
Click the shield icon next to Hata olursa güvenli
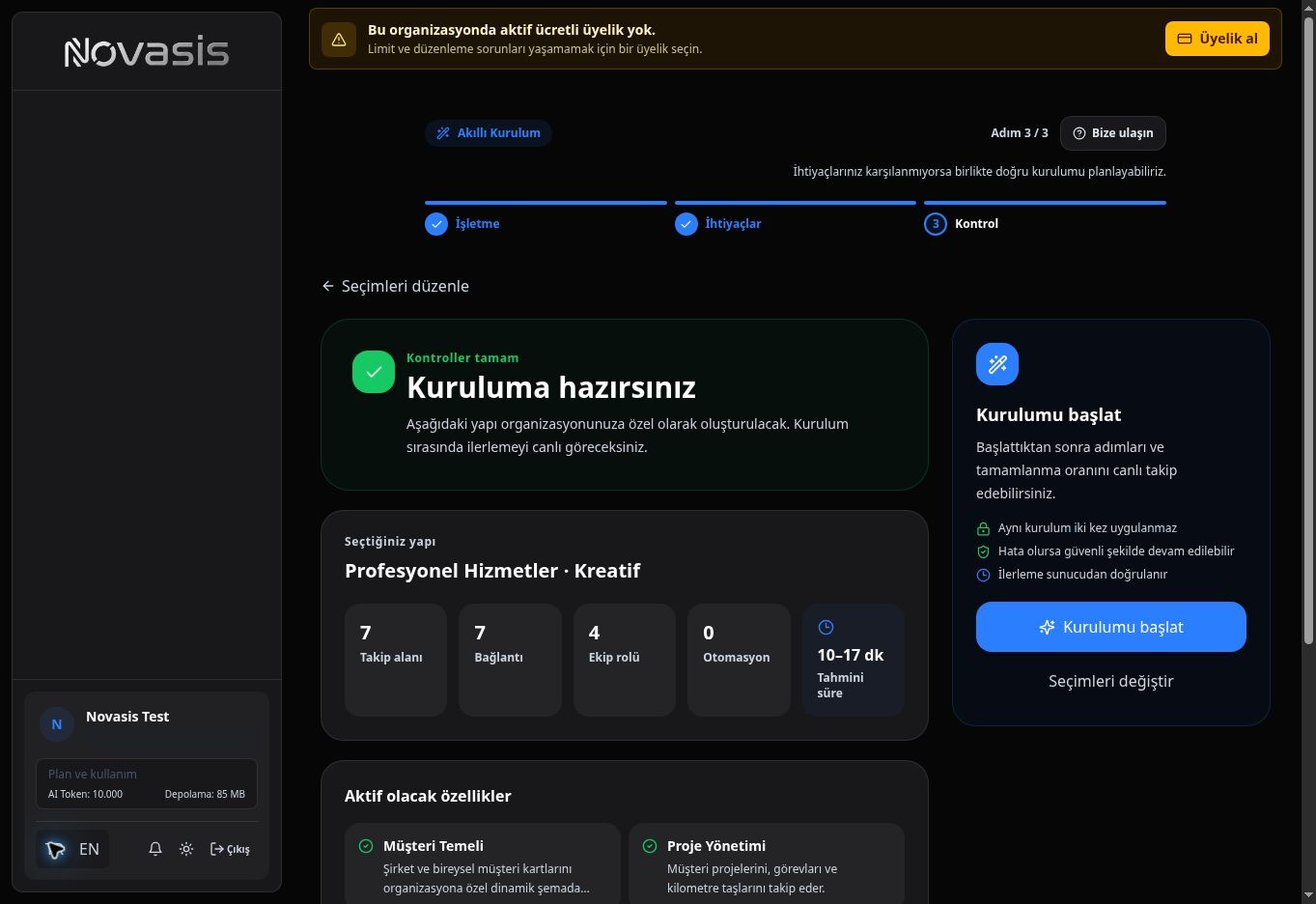point(983,551)
